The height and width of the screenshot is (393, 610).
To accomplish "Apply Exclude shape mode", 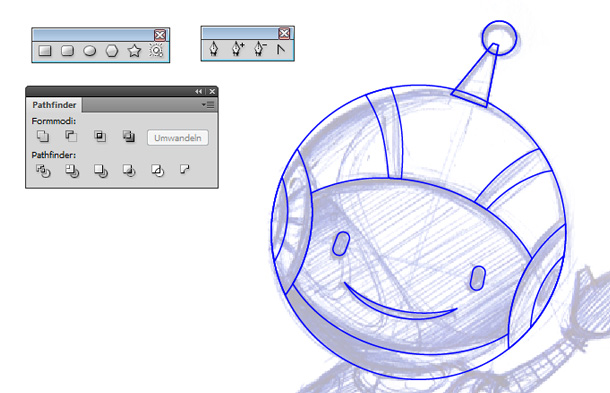I will [129, 136].
